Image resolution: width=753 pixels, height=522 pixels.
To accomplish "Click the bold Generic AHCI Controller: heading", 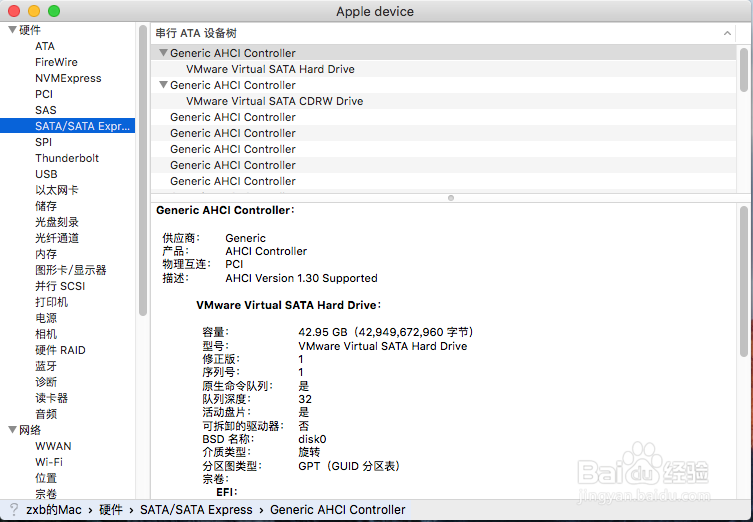I will 225,210.
